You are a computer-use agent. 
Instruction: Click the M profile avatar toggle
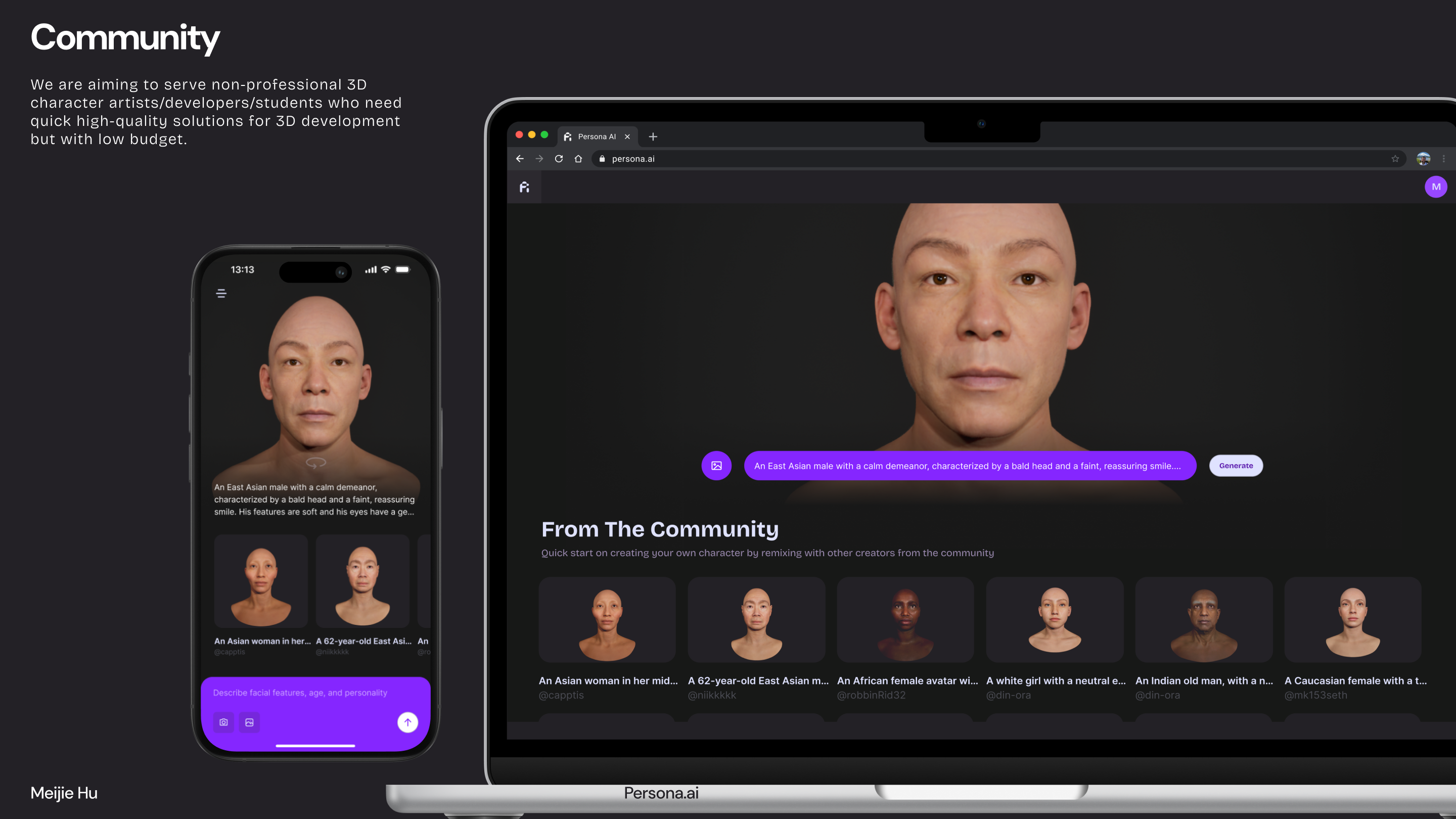pos(1436,187)
